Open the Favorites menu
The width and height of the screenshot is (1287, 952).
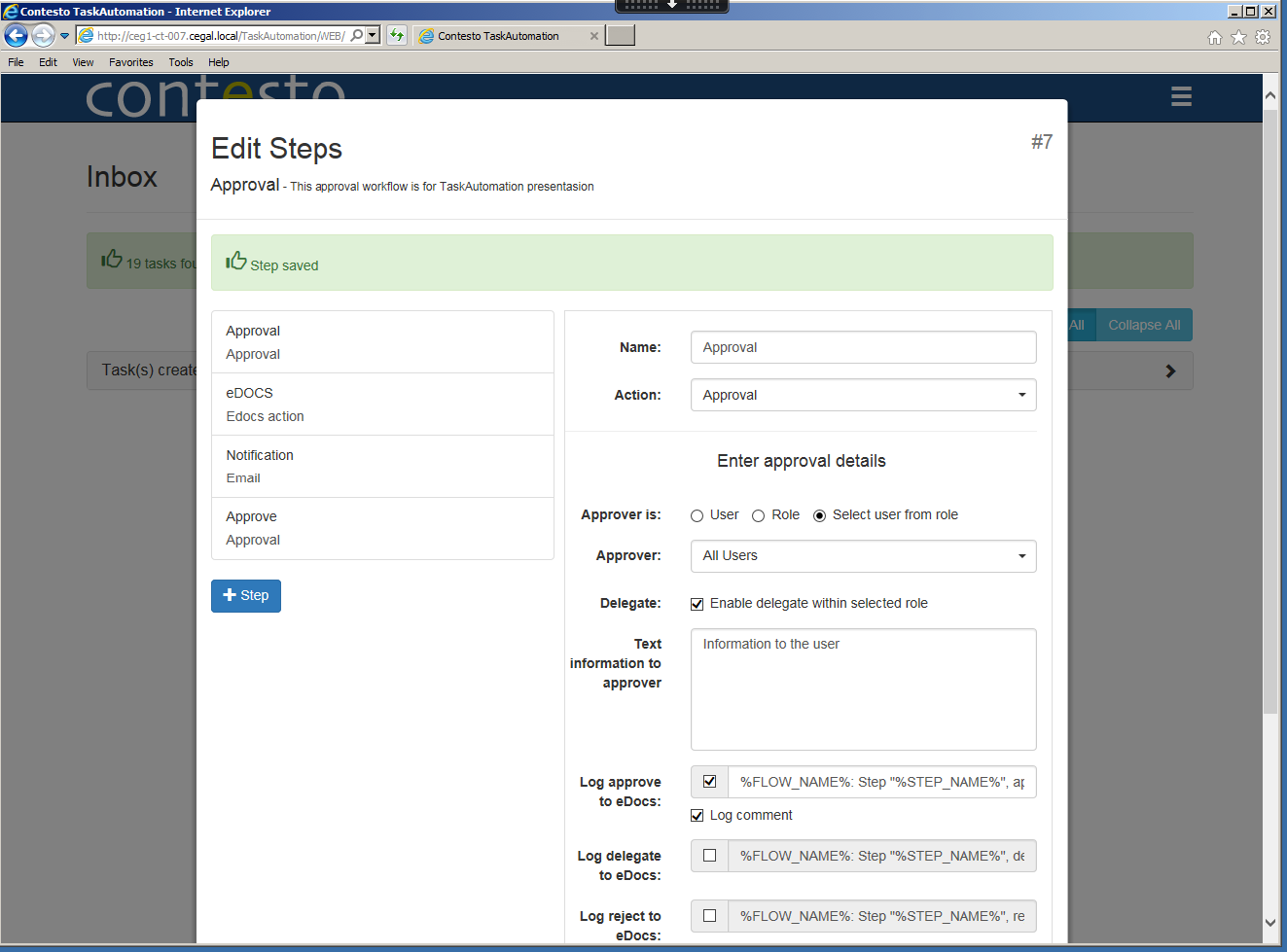131,62
